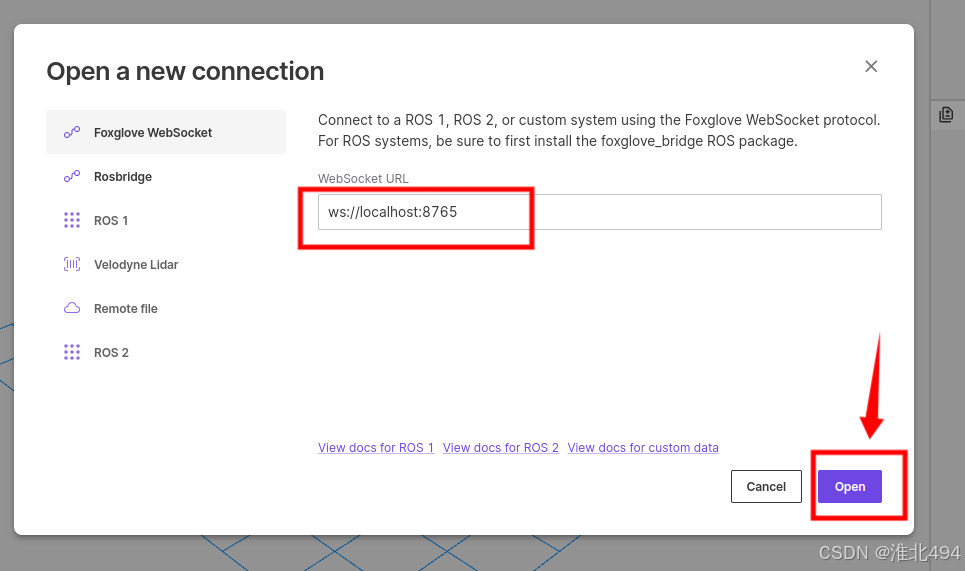Image resolution: width=965 pixels, height=571 pixels.
Task: Open View docs for ROS 2 link
Action: click(x=501, y=448)
